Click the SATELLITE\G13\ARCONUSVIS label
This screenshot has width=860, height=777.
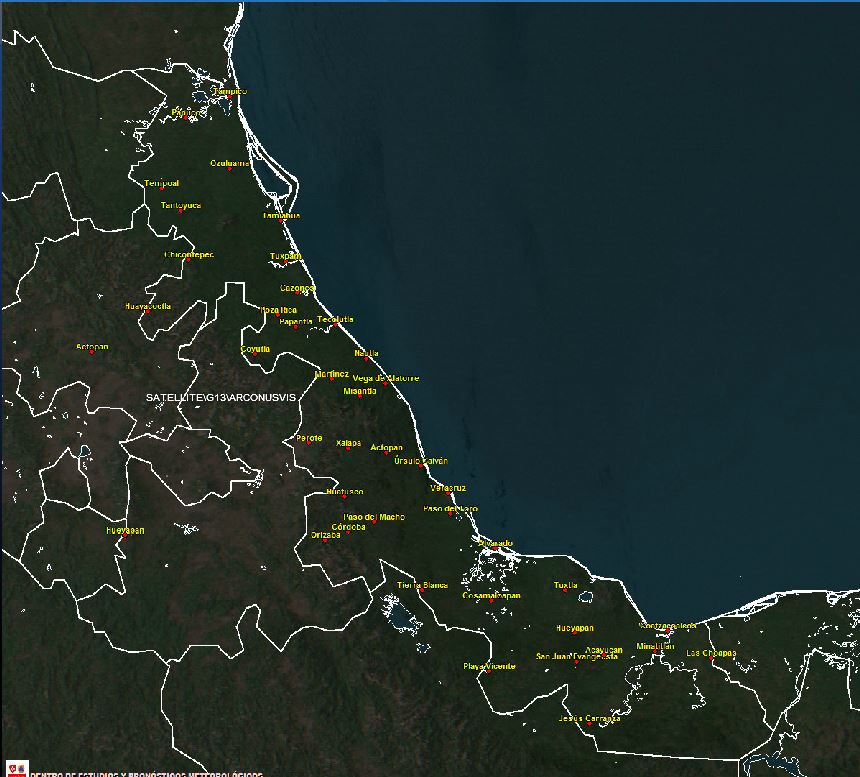tap(221, 397)
